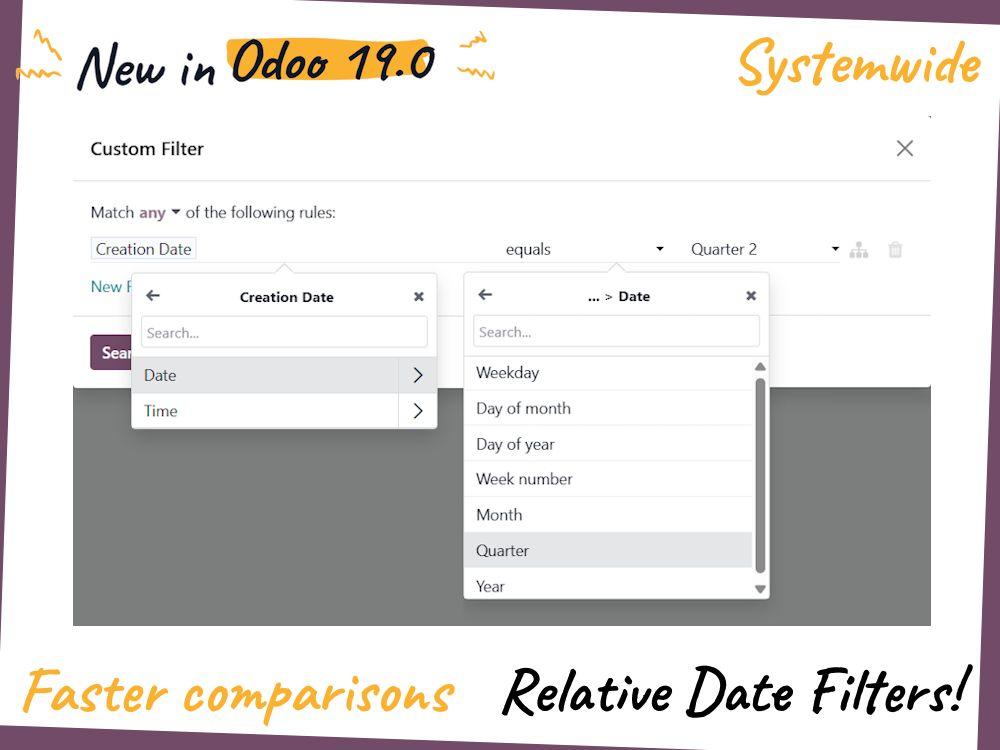Choose the Weekday option
The image size is (1000, 750).
[x=608, y=372]
